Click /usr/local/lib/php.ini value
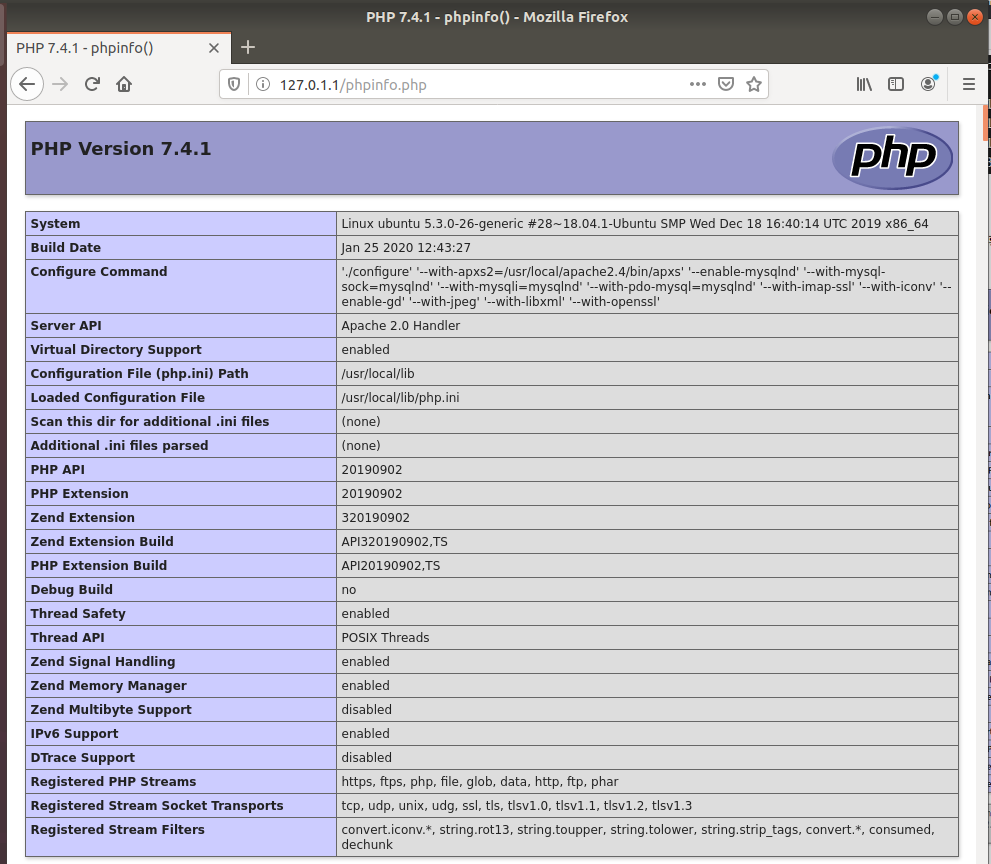Screen dimensions: 991x864 point(400,398)
